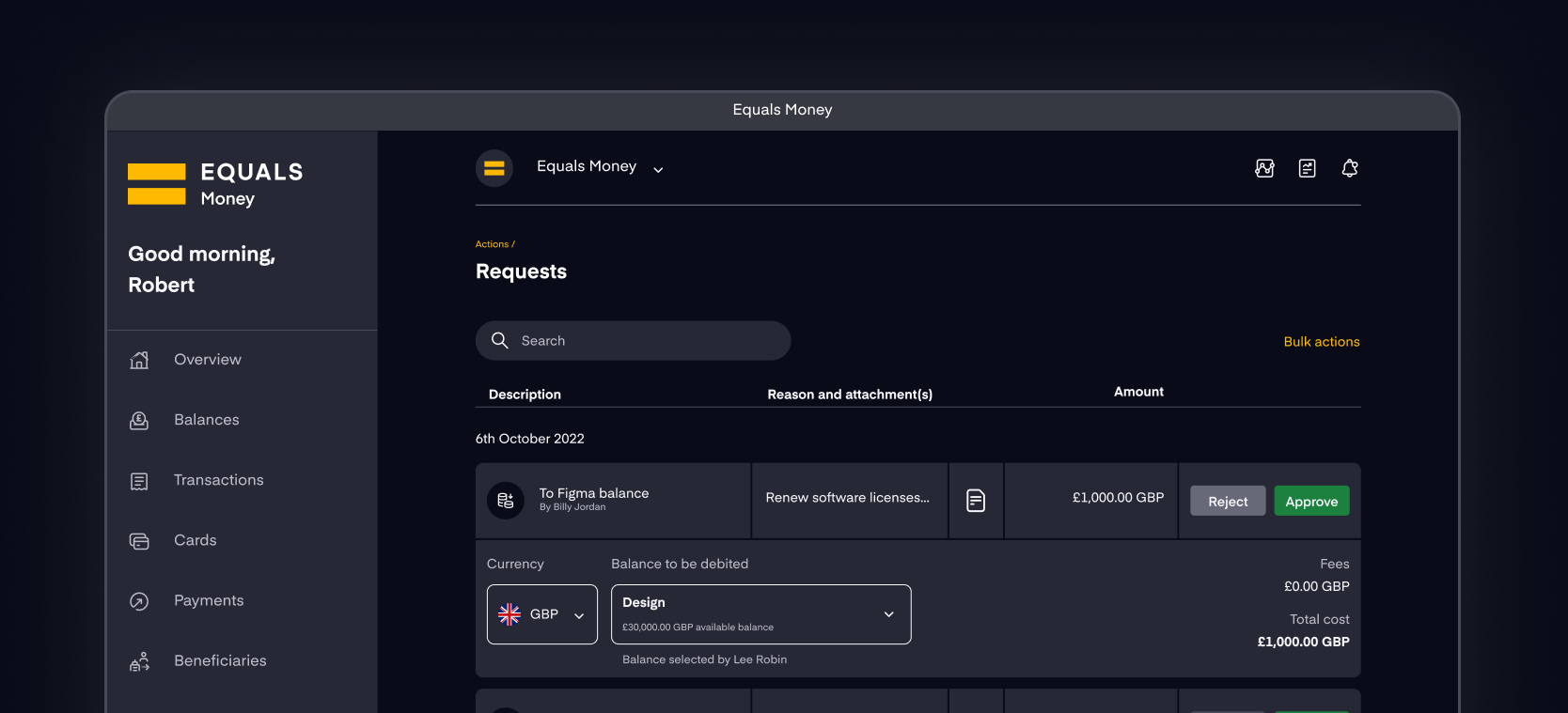Click the 'By Billy Jordan' requester text
Screen dimensions: 1568x713
point(572,507)
